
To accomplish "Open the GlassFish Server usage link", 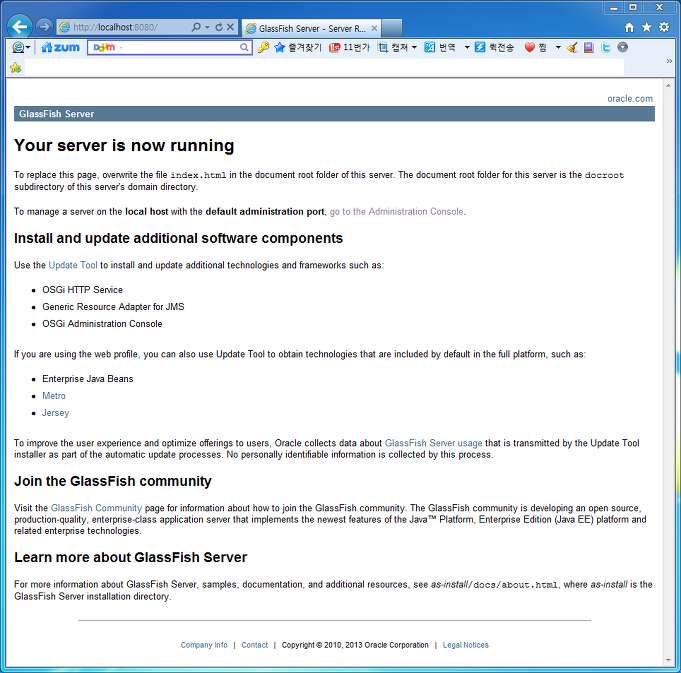I will click(x=433, y=443).
